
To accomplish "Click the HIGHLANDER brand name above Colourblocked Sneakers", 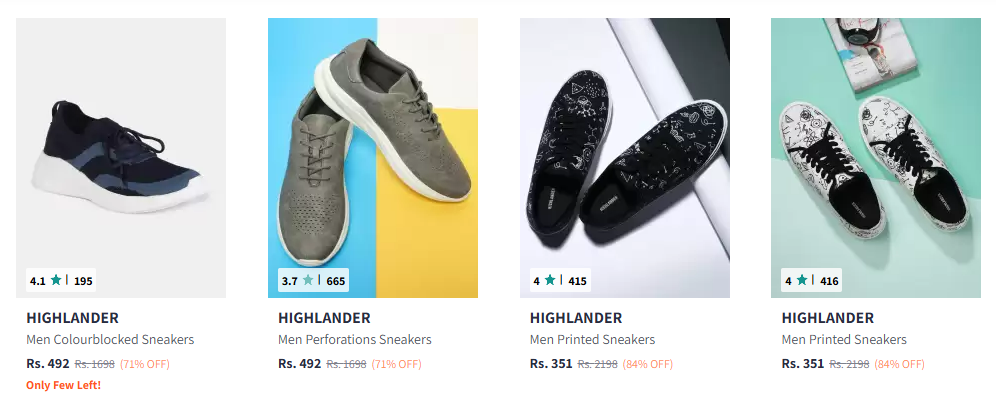I will [x=72, y=318].
